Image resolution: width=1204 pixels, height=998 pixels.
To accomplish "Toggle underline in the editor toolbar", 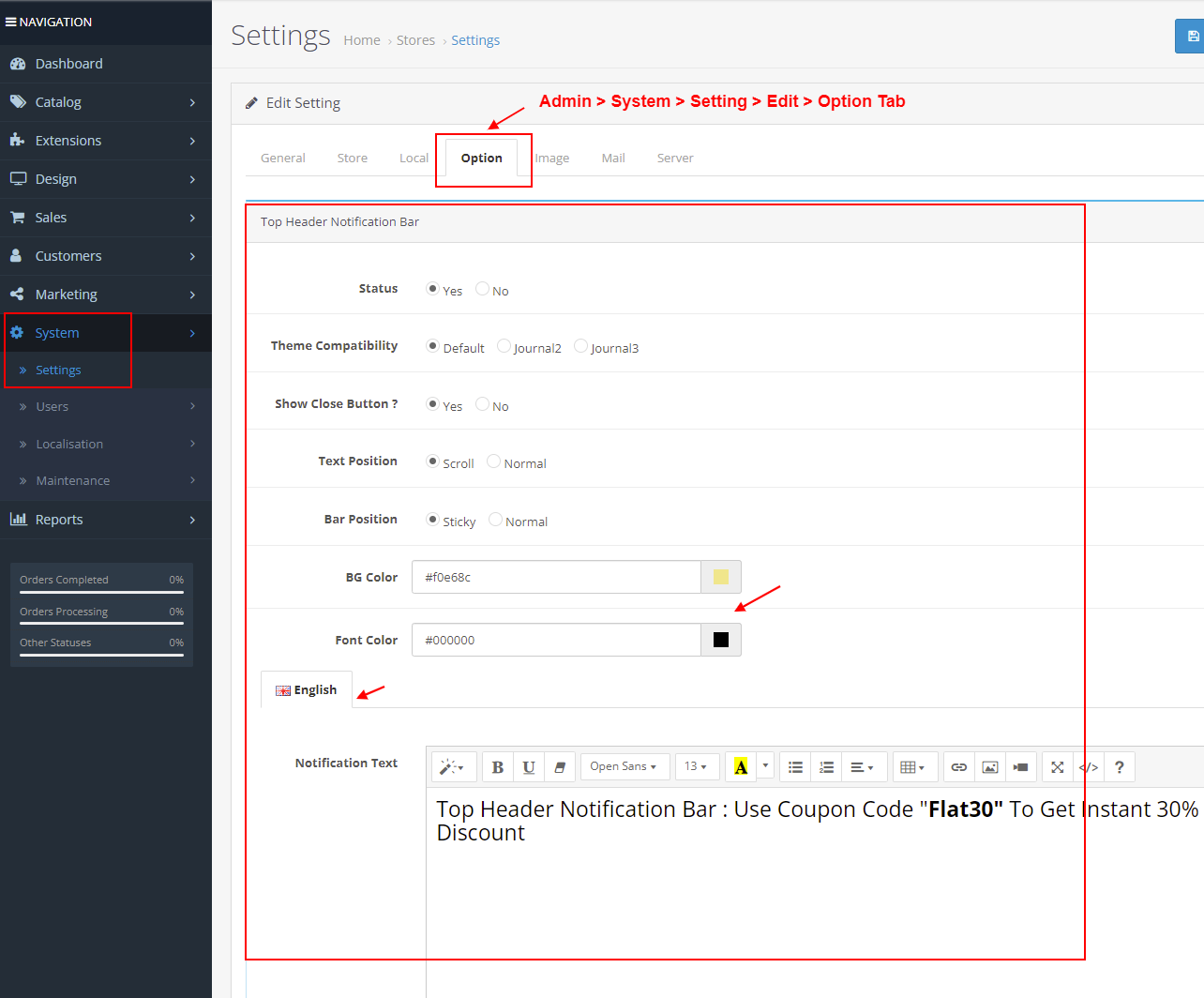I will pos(529,767).
